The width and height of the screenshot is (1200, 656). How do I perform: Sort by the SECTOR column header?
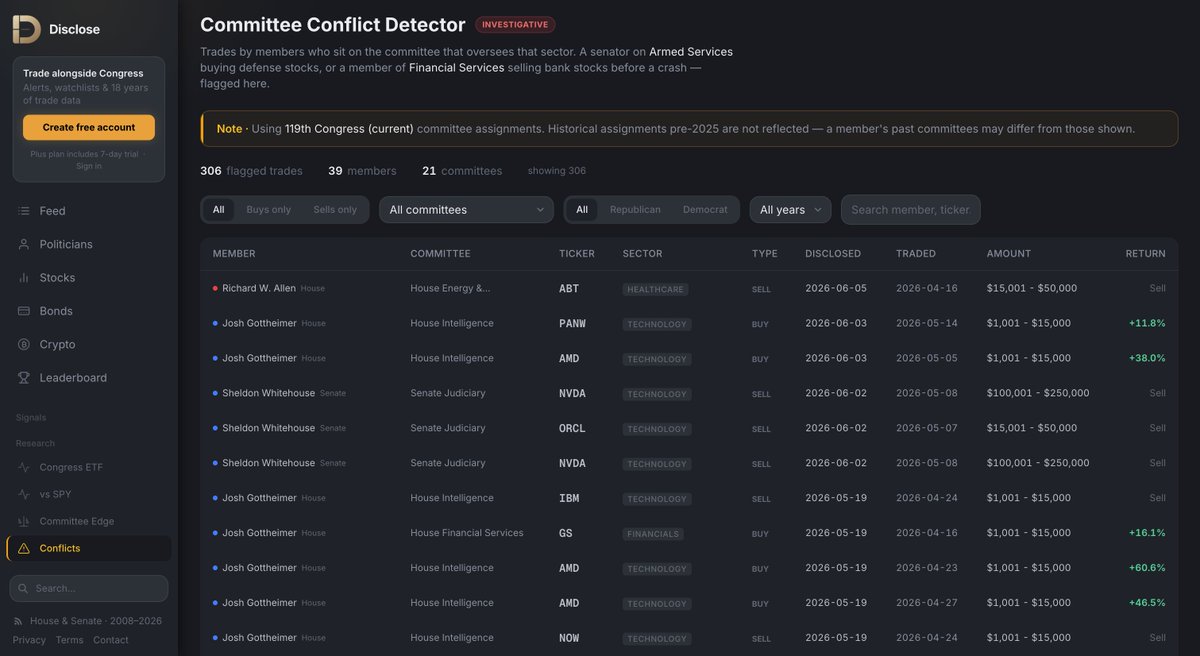tap(642, 254)
